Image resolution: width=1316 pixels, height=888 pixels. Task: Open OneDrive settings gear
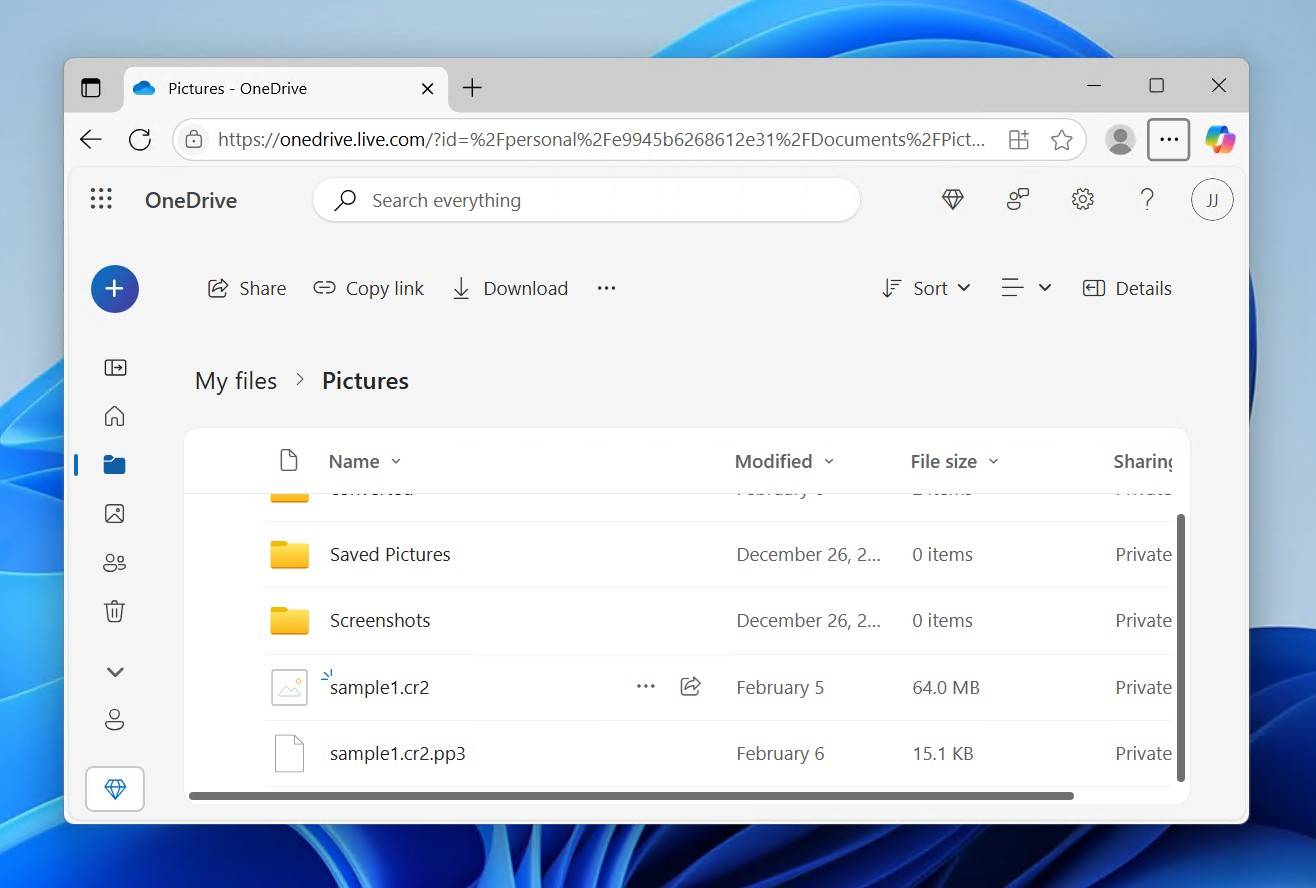[1082, 199]
